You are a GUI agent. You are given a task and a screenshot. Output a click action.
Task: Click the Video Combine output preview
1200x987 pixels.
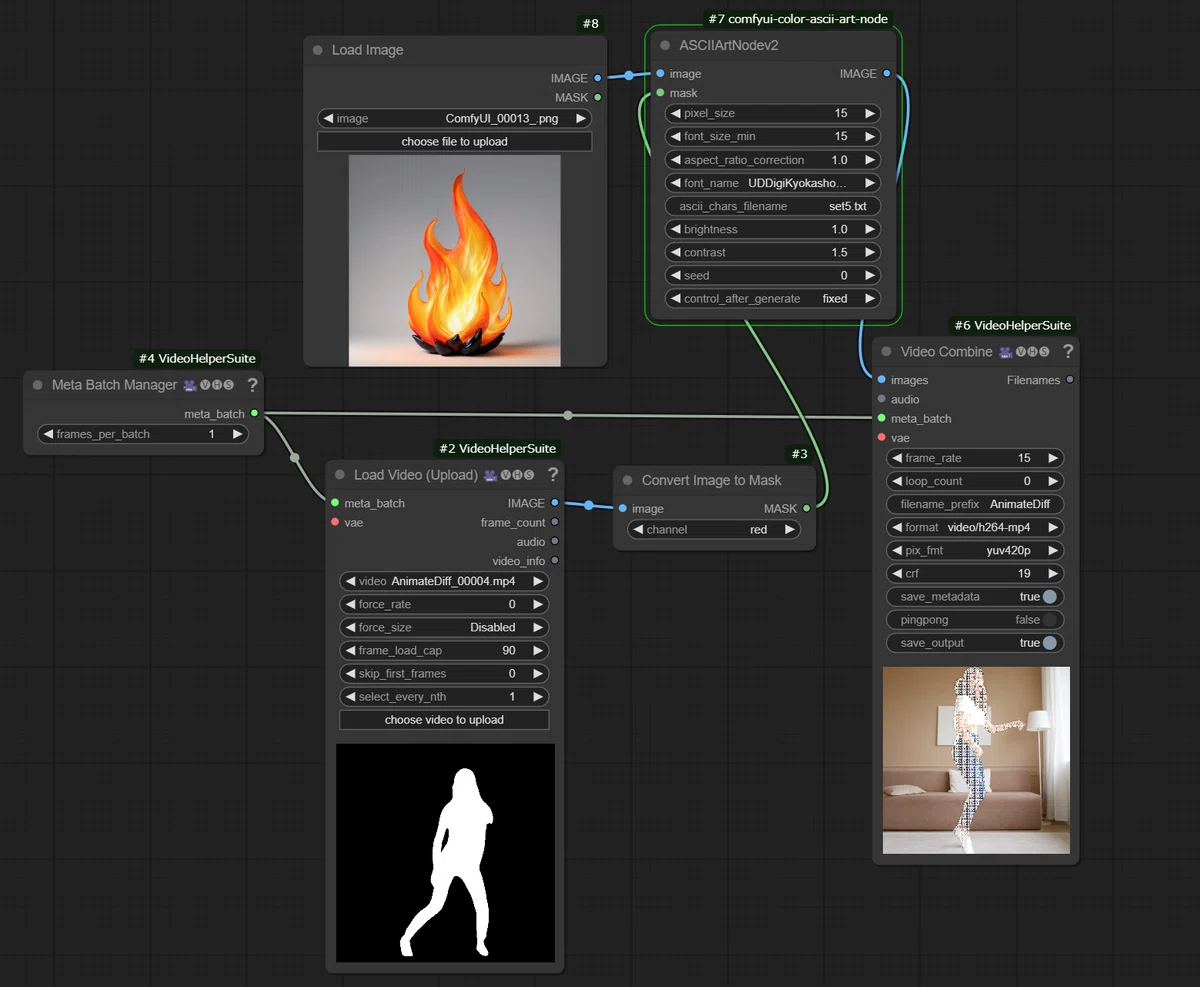[976, 760]
